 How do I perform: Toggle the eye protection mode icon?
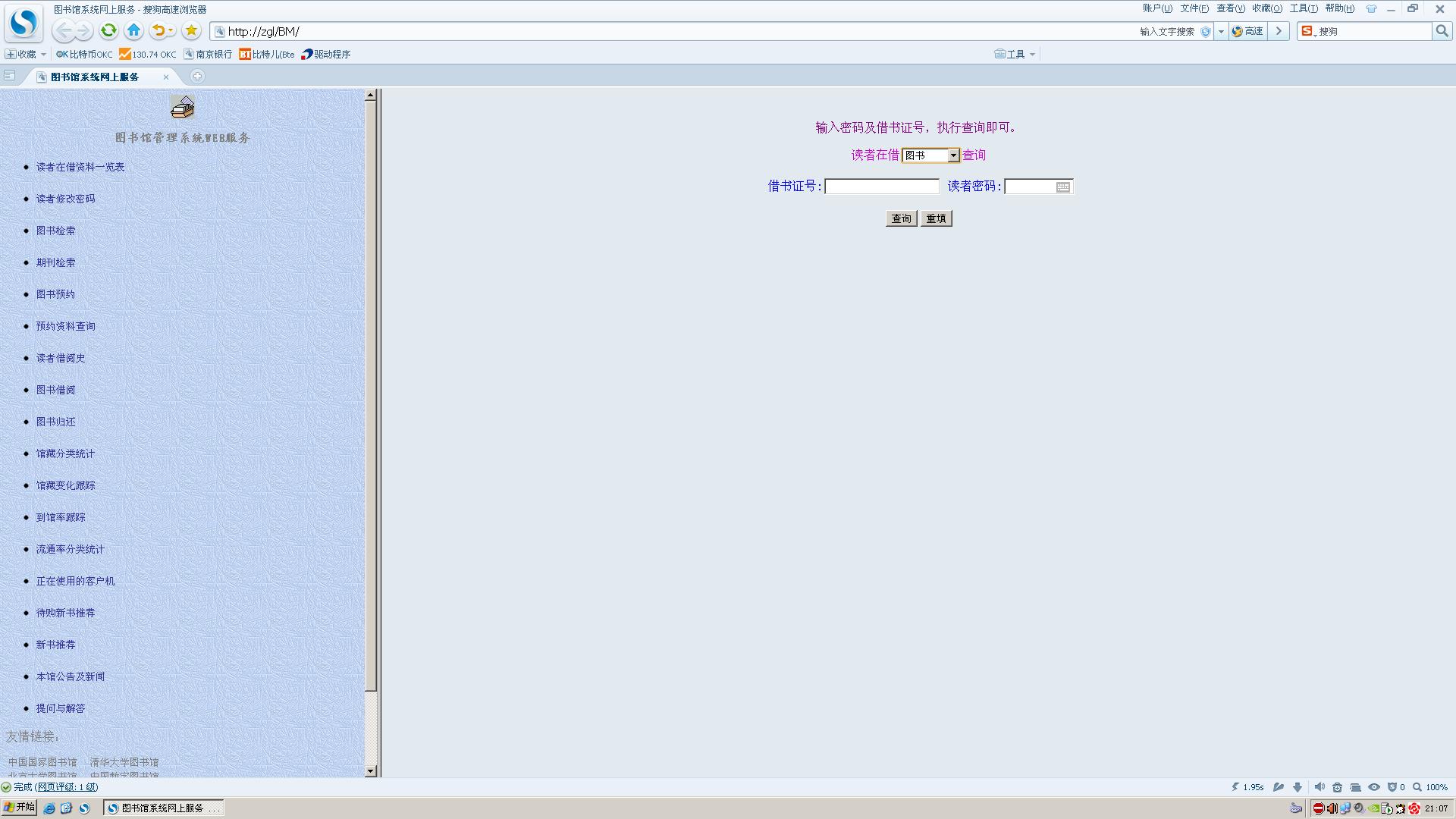coord(1373,787)
